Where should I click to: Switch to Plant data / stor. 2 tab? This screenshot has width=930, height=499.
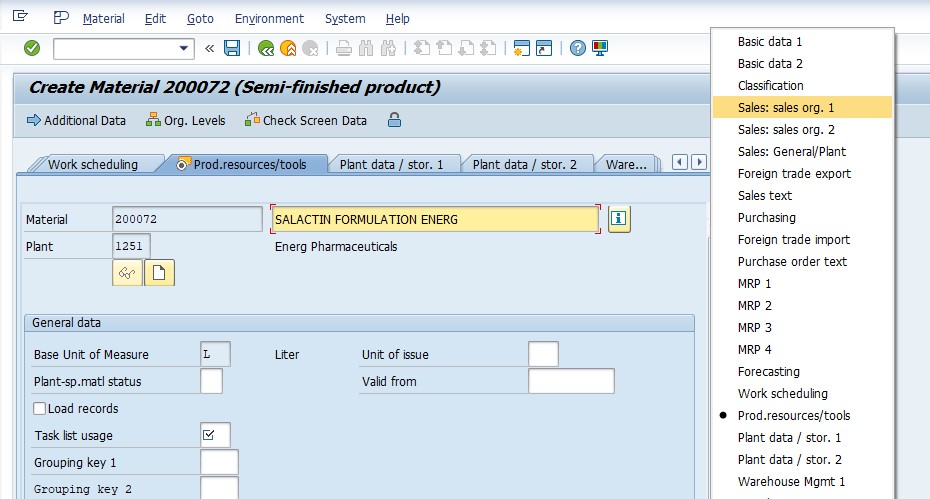(x=524, y=164)
